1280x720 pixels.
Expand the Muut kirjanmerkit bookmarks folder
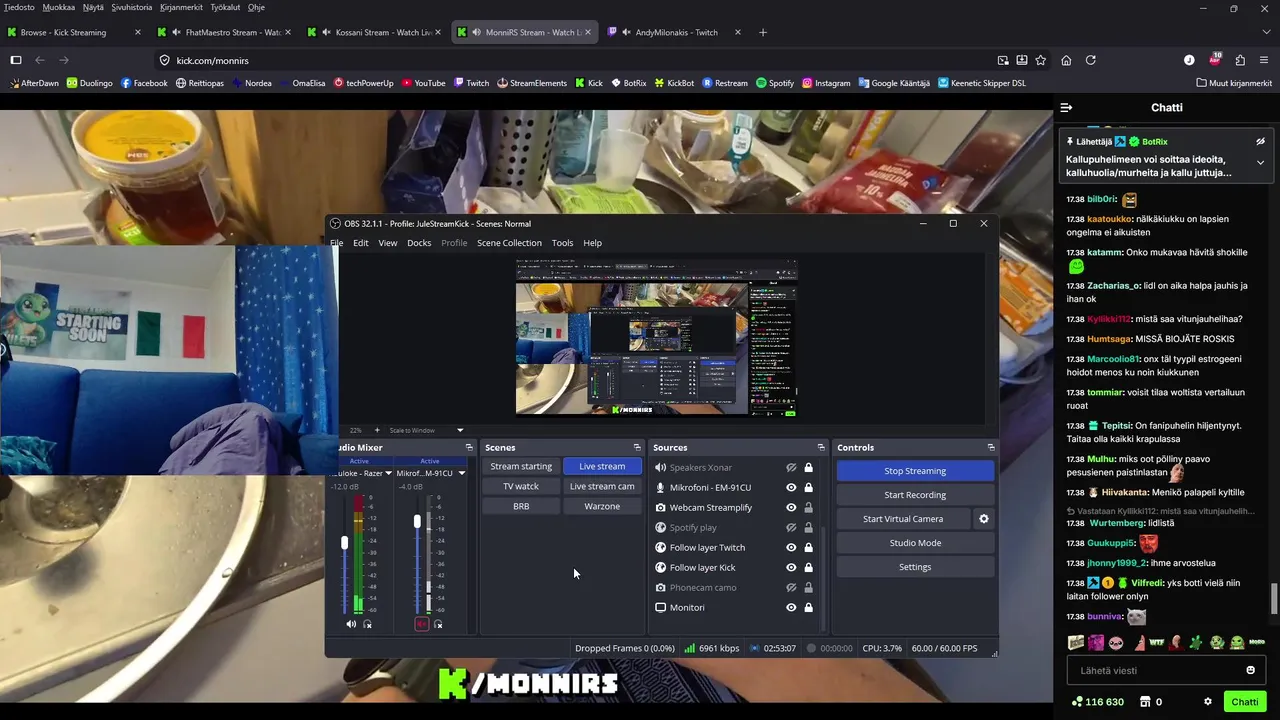pyautogui.click(x=1232, y=83)
